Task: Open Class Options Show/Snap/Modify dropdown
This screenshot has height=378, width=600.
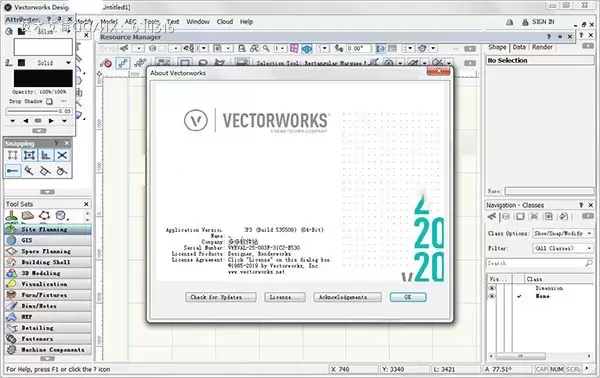Action: tap(562, 233)
